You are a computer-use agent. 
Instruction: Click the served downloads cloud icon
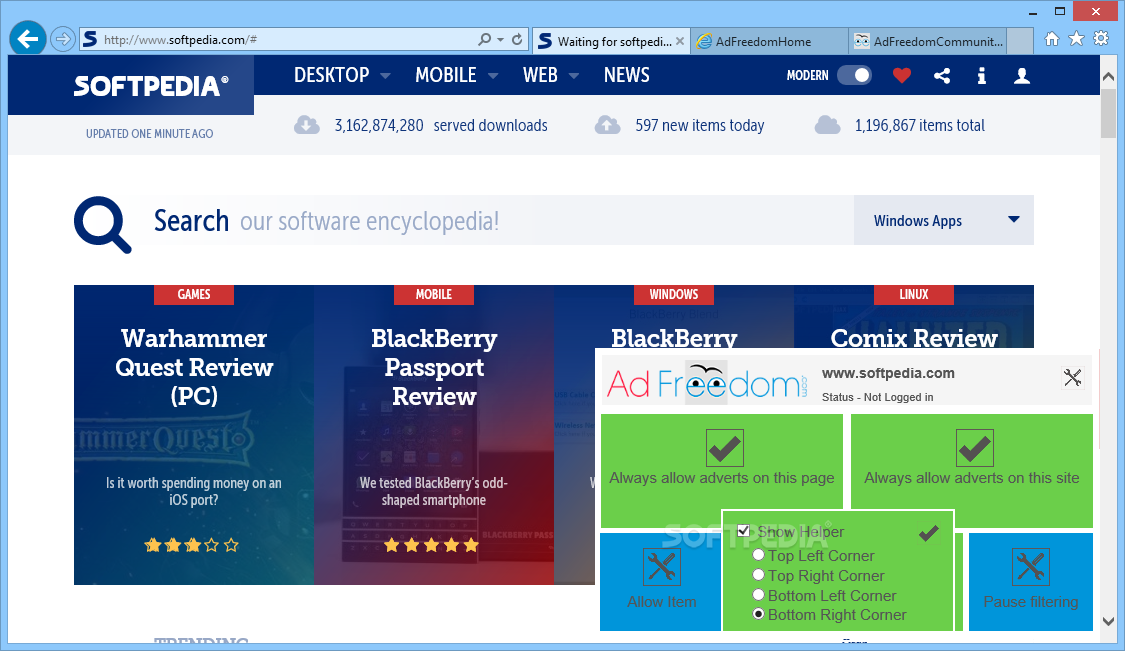[x=307, y=125]
